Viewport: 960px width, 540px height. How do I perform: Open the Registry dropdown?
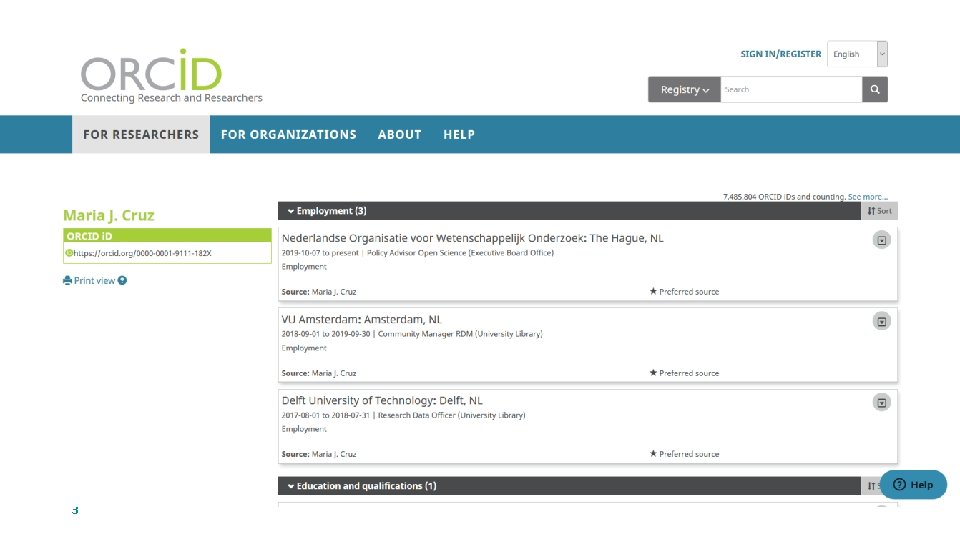pos(684,89)
